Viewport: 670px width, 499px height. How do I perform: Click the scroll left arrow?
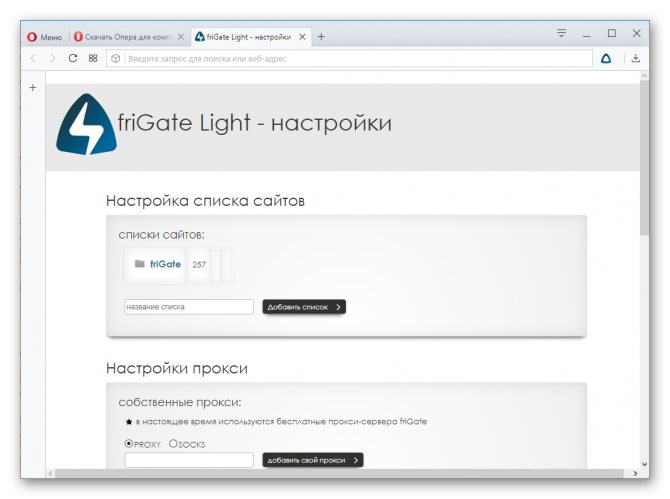[x=50, y=473]
